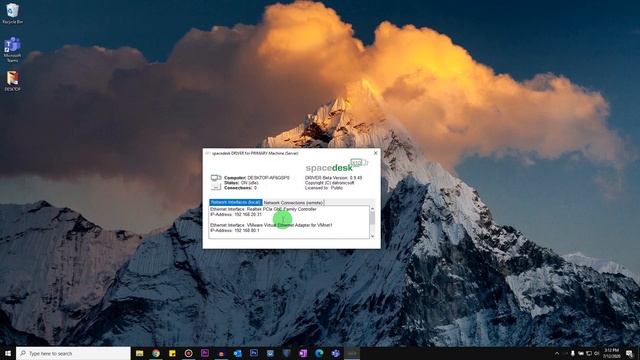Open the red screen recorder taskbar icon
Image resolution: width=640 pixels, height=360 pixels.
coord(189,353)
